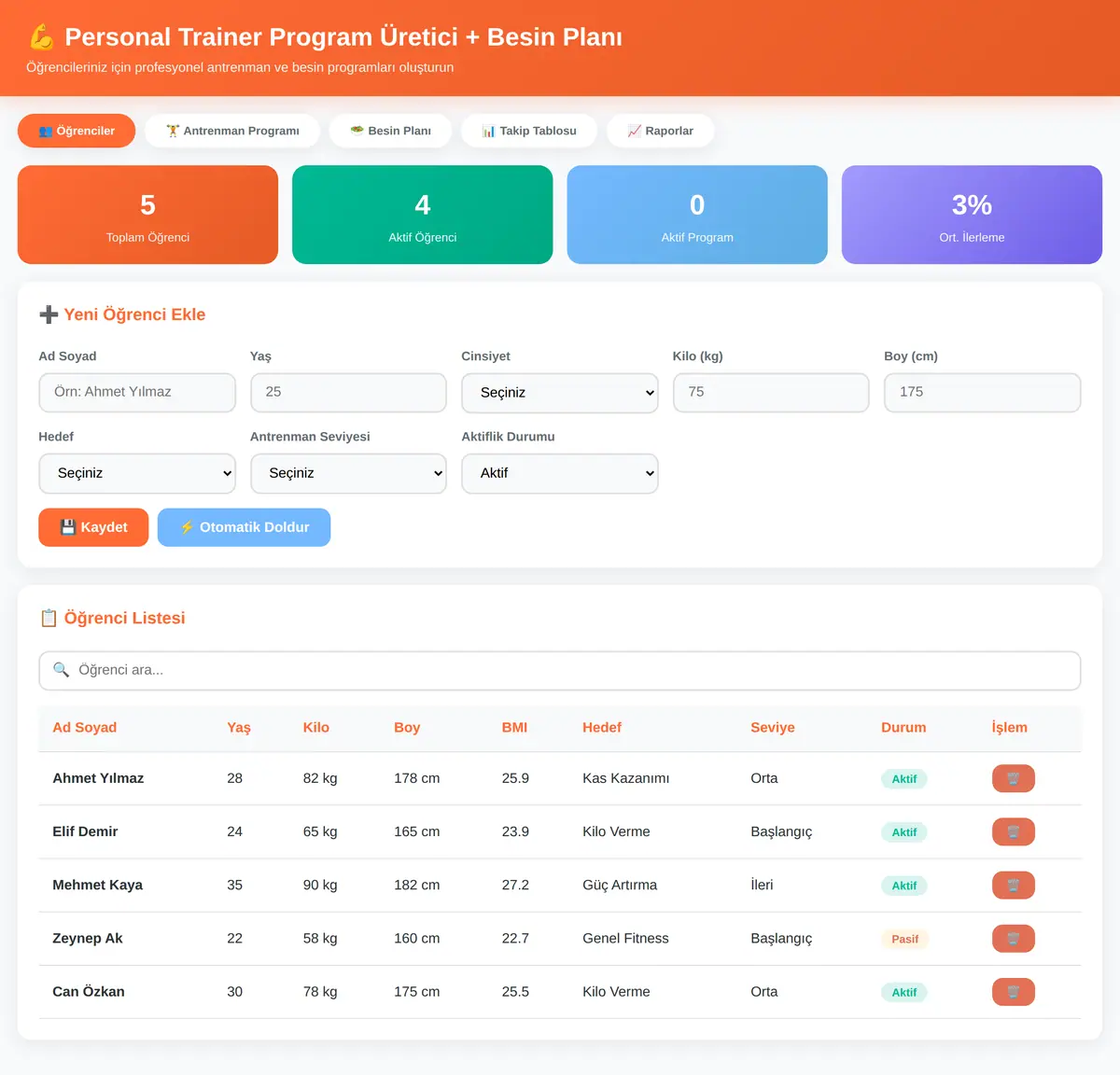The height and width of the screenshot is (1075, 1120).
Task: Click the 27.2 BMI value
Action: coord(515,885)
